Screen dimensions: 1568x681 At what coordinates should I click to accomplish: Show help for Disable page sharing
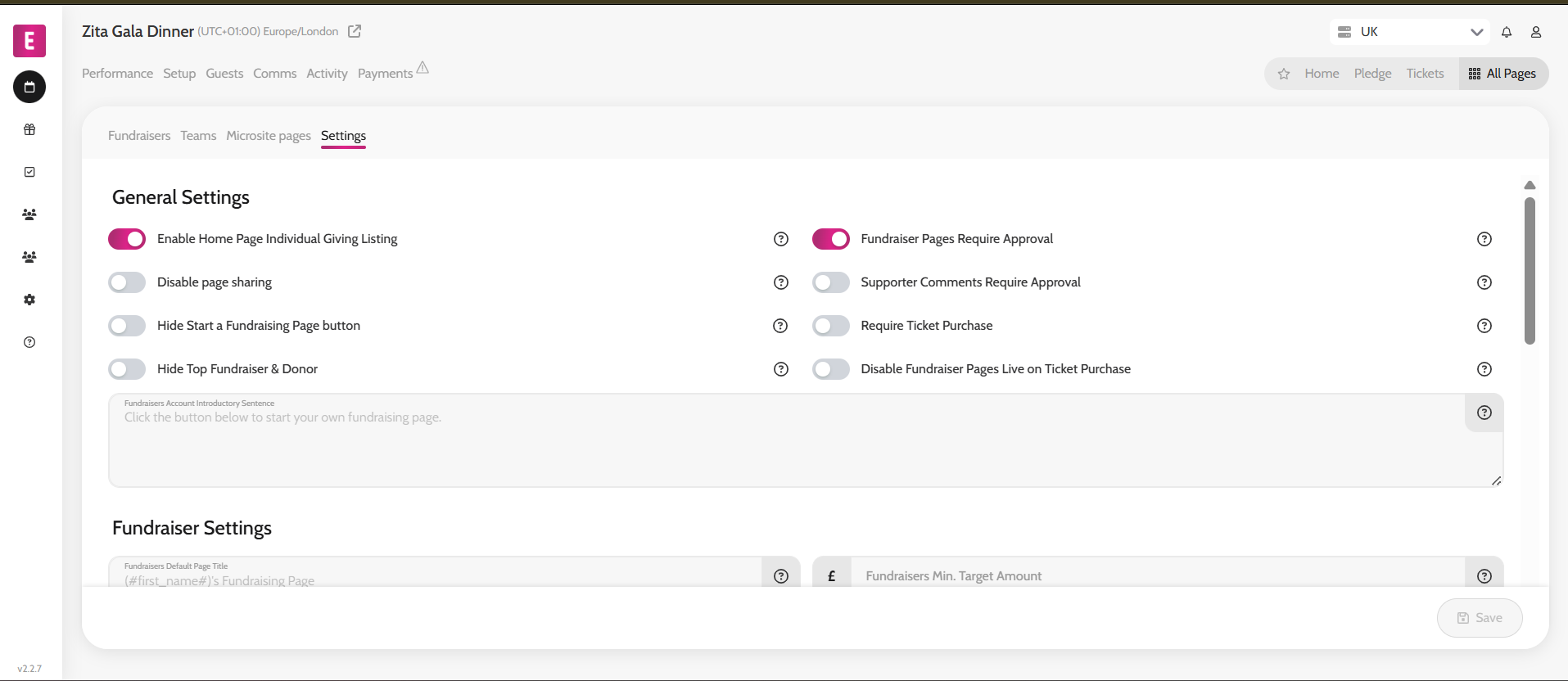[x=781, y=282]
